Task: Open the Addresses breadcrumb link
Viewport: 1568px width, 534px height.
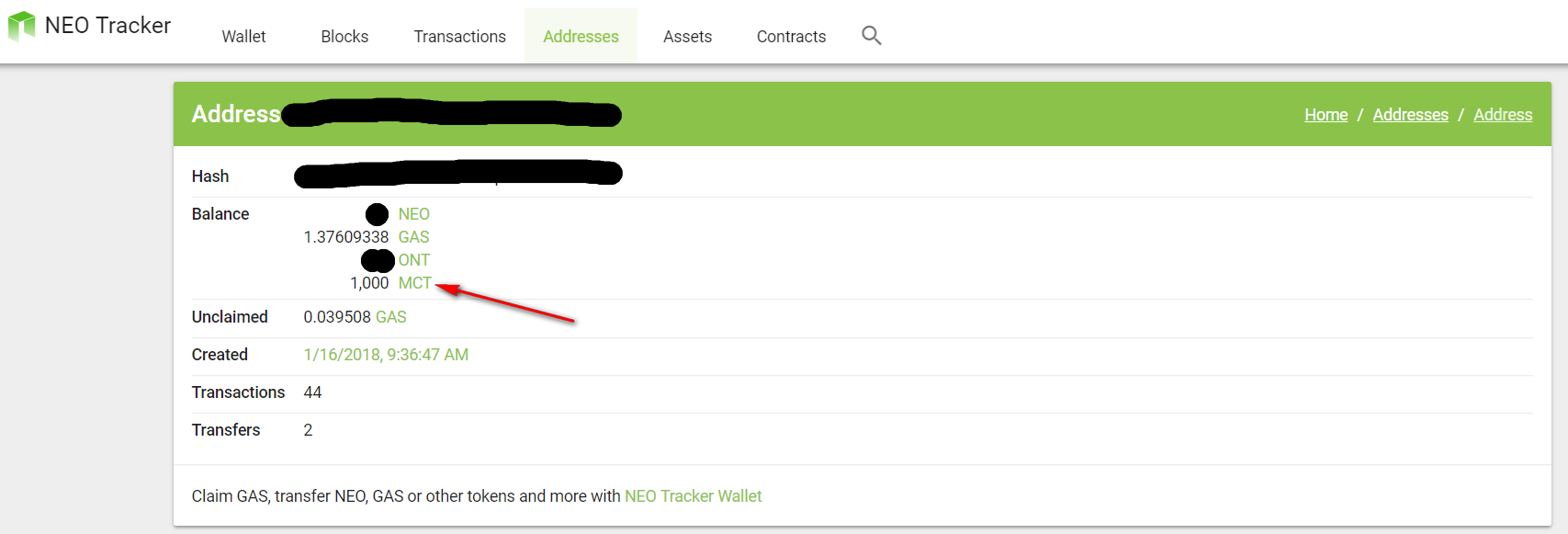Action: point(1410,115)
